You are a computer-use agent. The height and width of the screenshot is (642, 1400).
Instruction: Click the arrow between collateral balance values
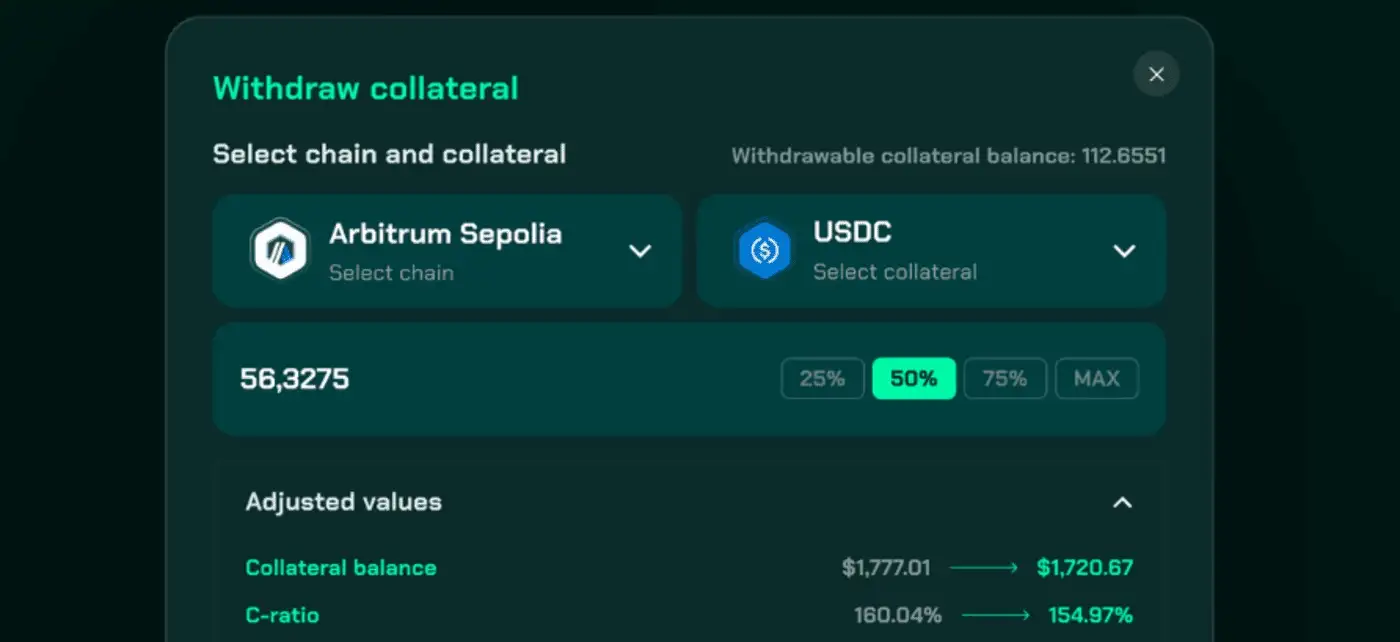pyautogui.click(x=984, y=568)
